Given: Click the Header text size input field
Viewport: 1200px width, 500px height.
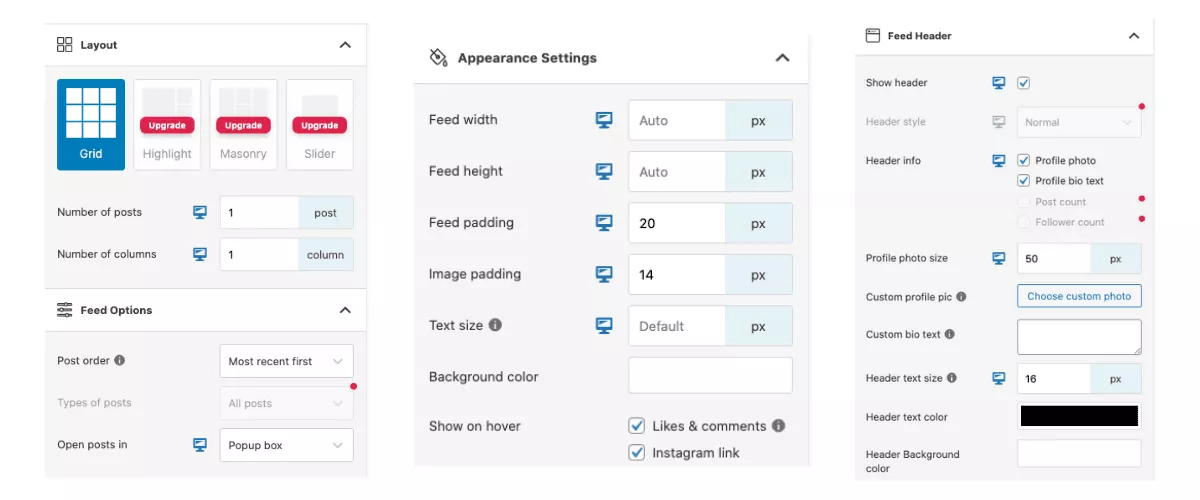Looking at the screenshot, I should pos(1054,378).
